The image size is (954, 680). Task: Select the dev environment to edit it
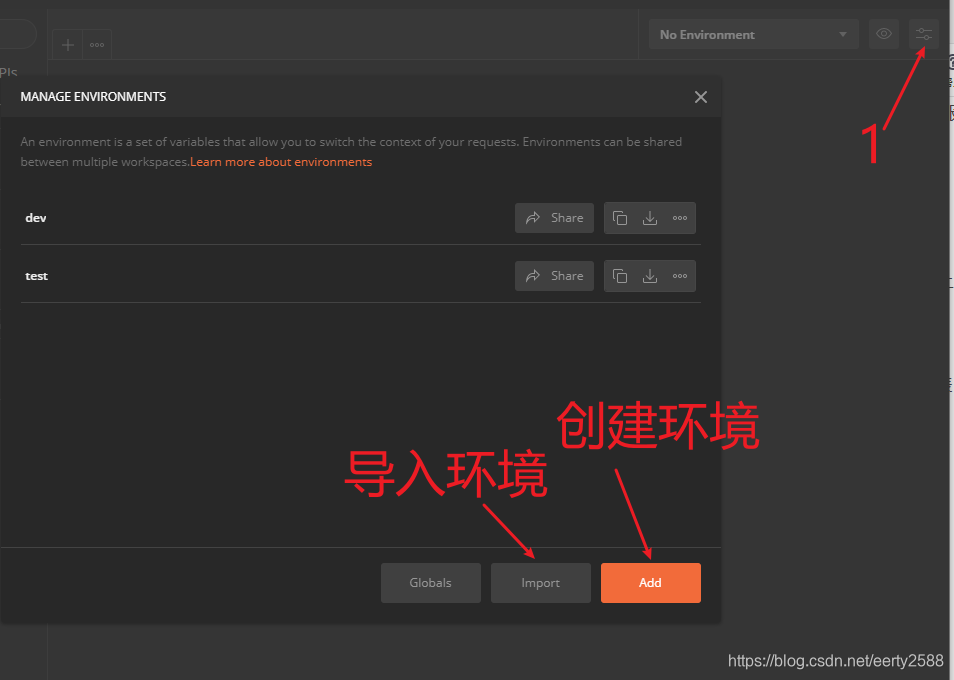(36, 217)
